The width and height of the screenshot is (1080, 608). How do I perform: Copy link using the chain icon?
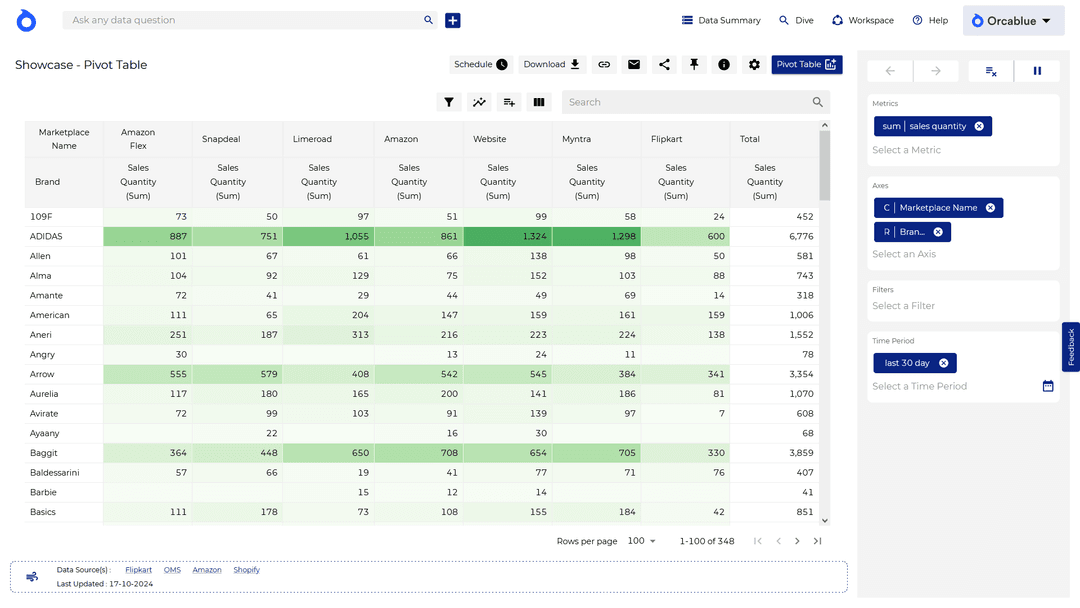tap(604, 65)
